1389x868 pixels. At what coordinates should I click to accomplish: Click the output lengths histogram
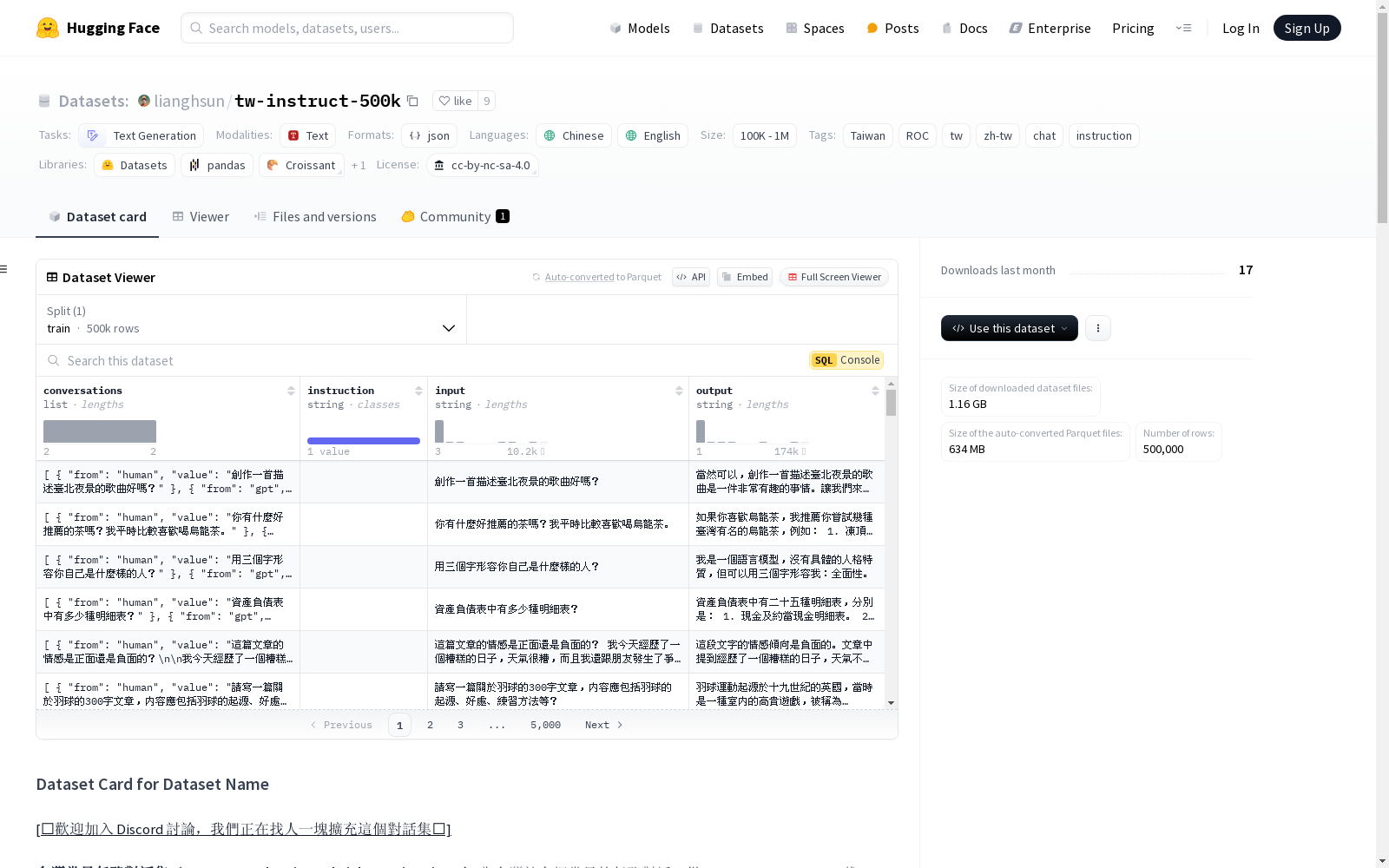[752, 431]
